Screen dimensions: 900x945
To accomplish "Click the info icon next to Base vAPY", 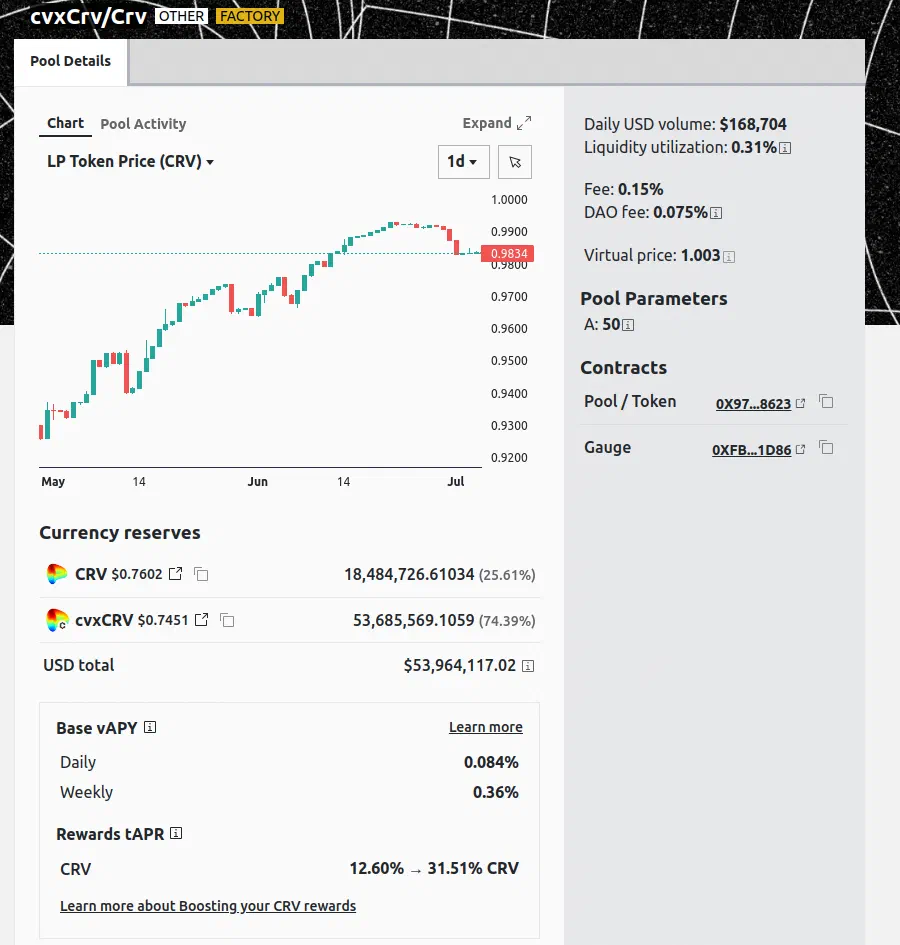I will click(x=150, y=727).
